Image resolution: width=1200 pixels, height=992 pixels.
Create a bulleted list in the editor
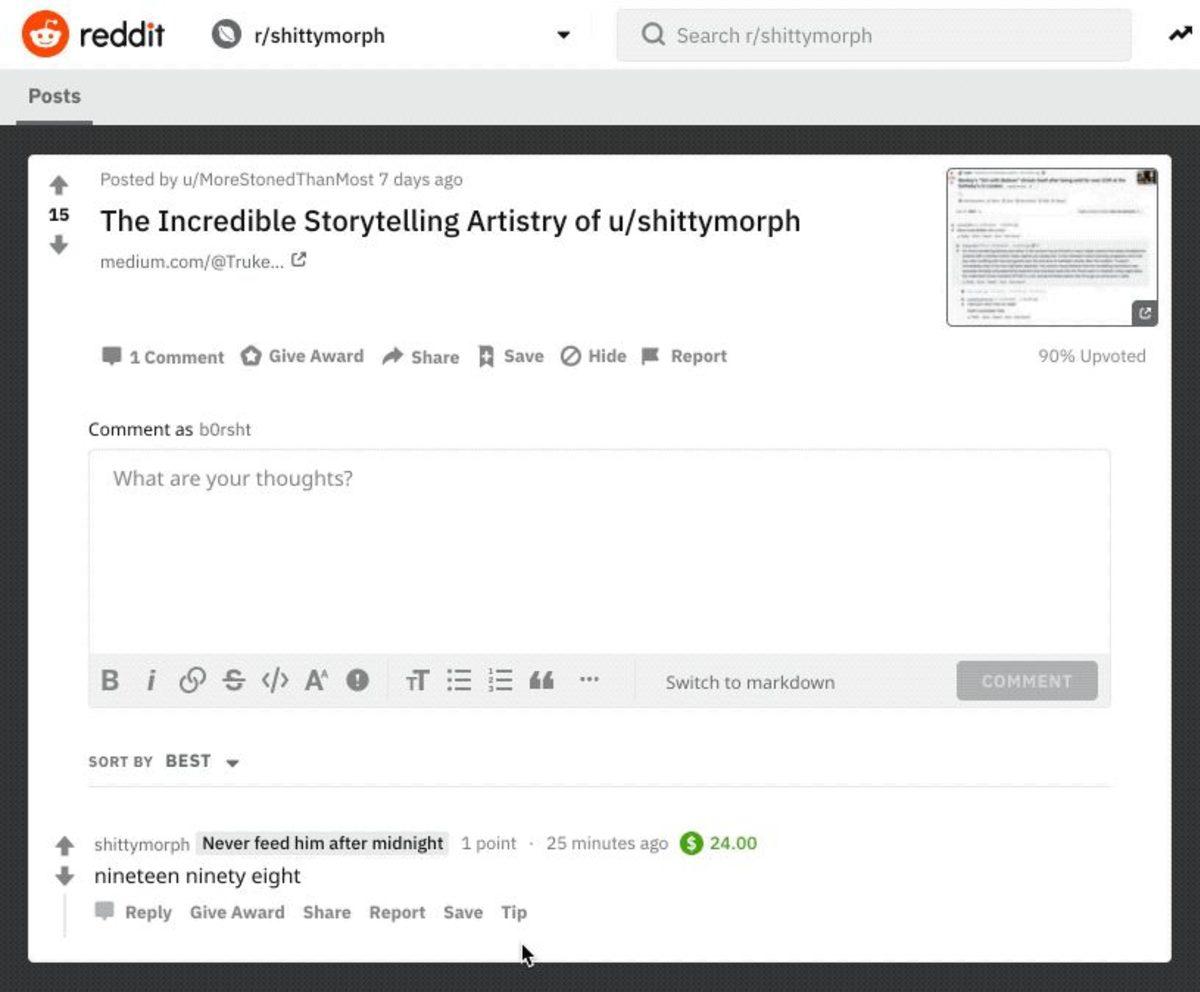pos(458,681)
